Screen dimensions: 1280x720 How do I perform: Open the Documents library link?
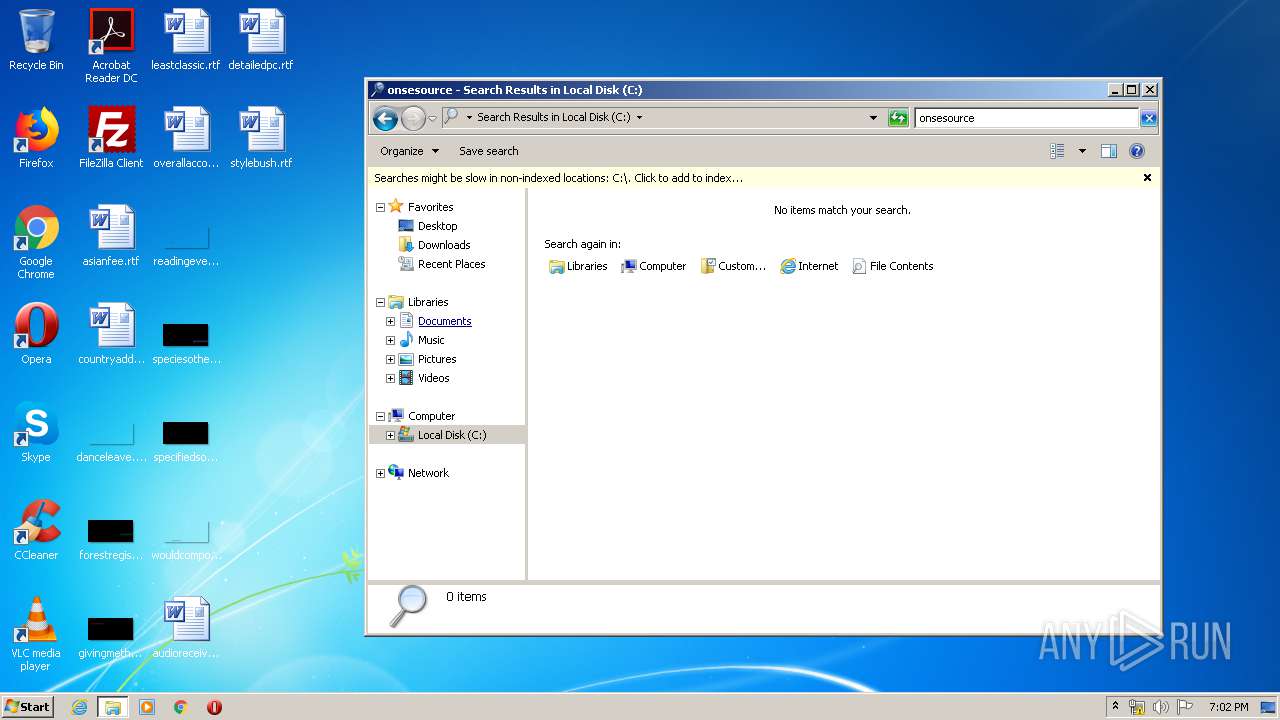click(444, 321)
